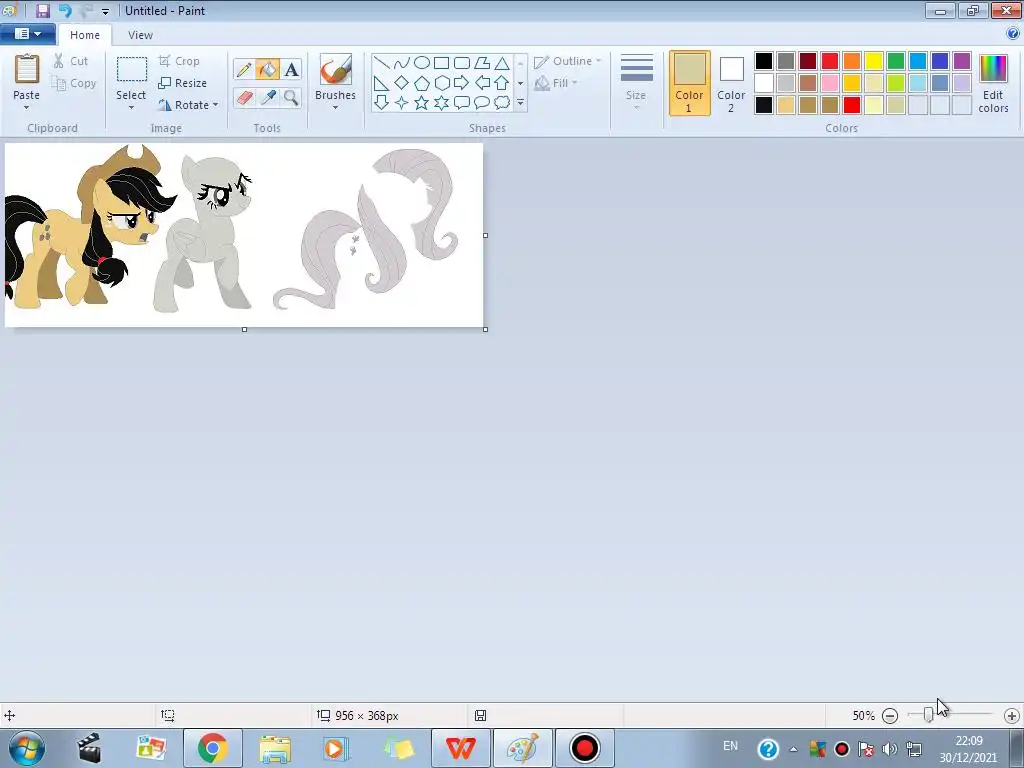The height and width of the screenshot is (768, 1024).
Task: Select the Fill with color bucket tool
Action: click(268, 69)
